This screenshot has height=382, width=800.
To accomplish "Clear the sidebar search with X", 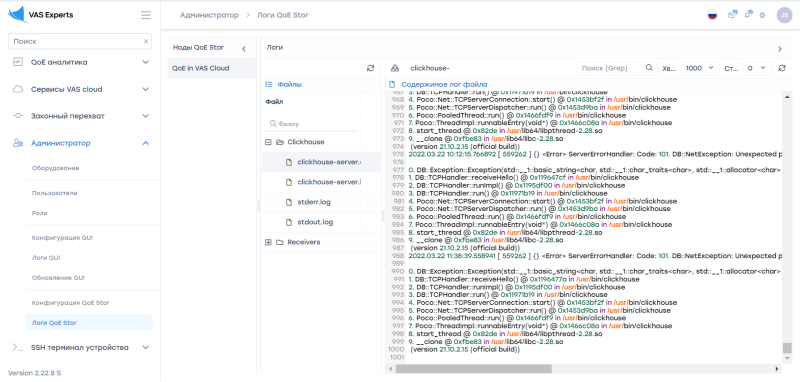I will pos(146,41).
